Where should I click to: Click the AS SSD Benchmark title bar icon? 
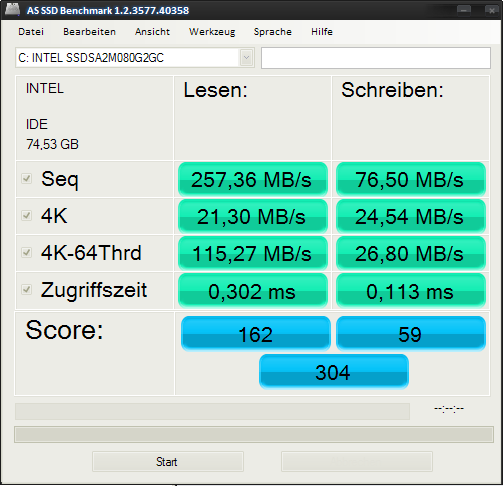pos(12,9)
